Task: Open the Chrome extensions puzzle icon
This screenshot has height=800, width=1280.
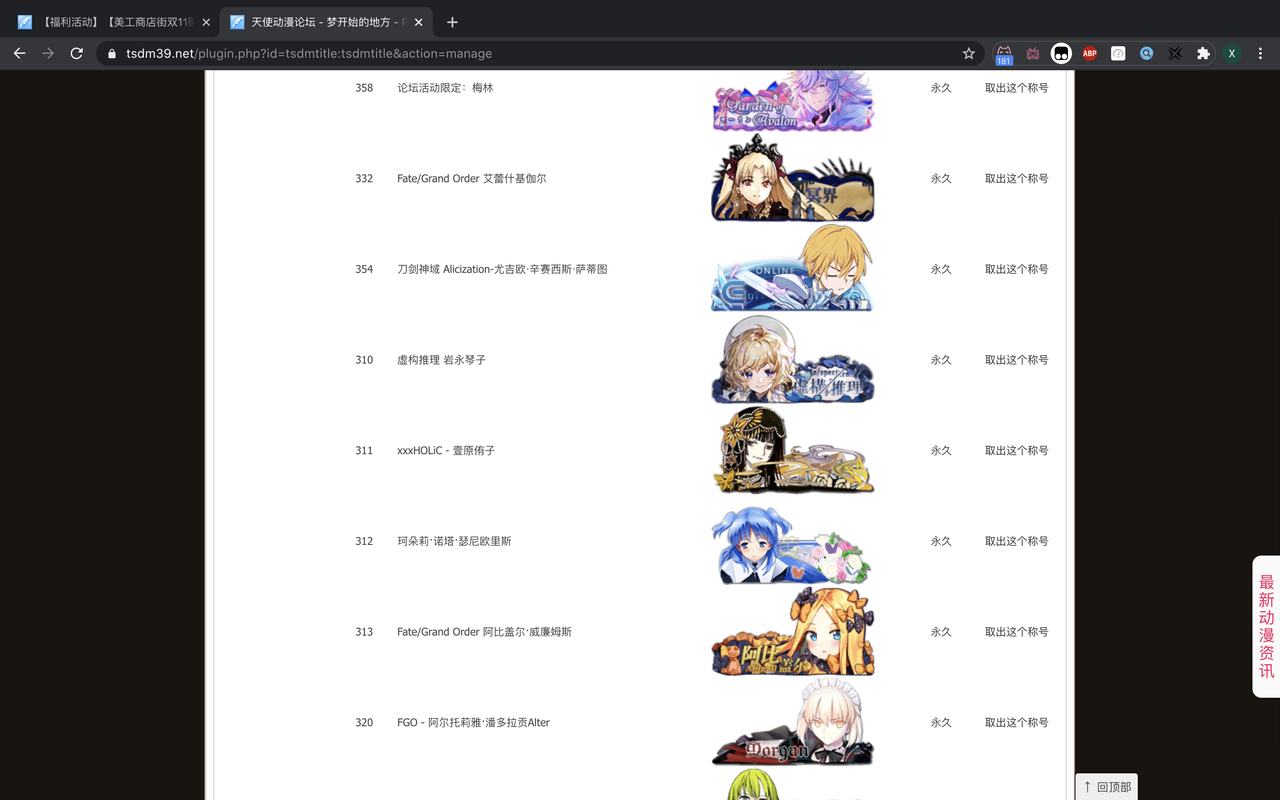Action: 1203,53
